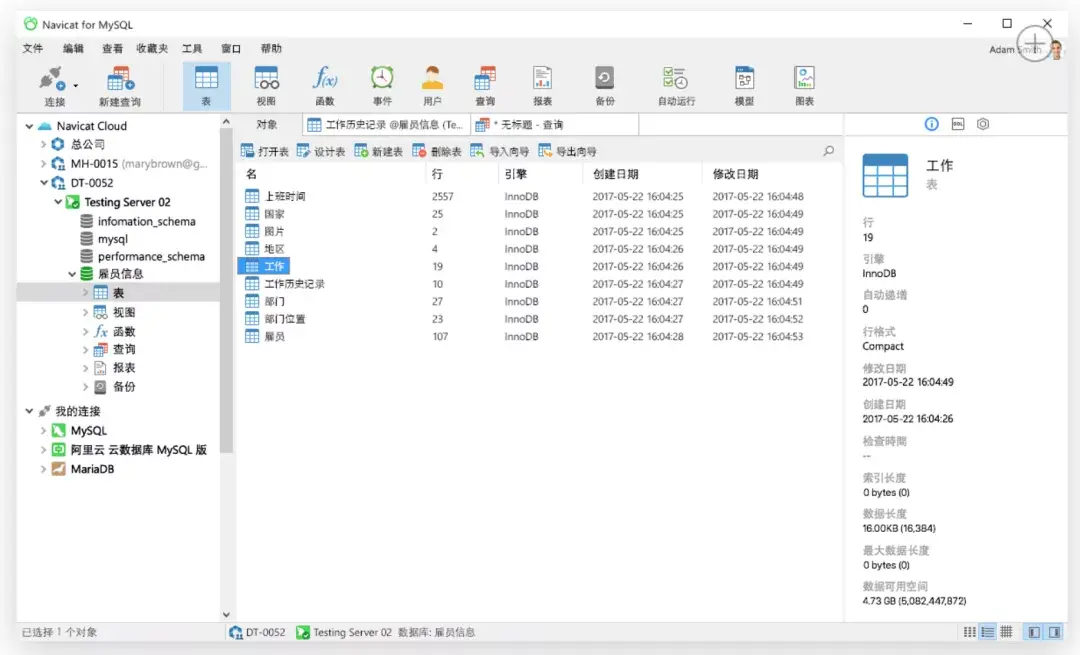The image size is (1080, 655).
Task: Click Adam Smith user avatar
Action: [x=1056, y=50]
